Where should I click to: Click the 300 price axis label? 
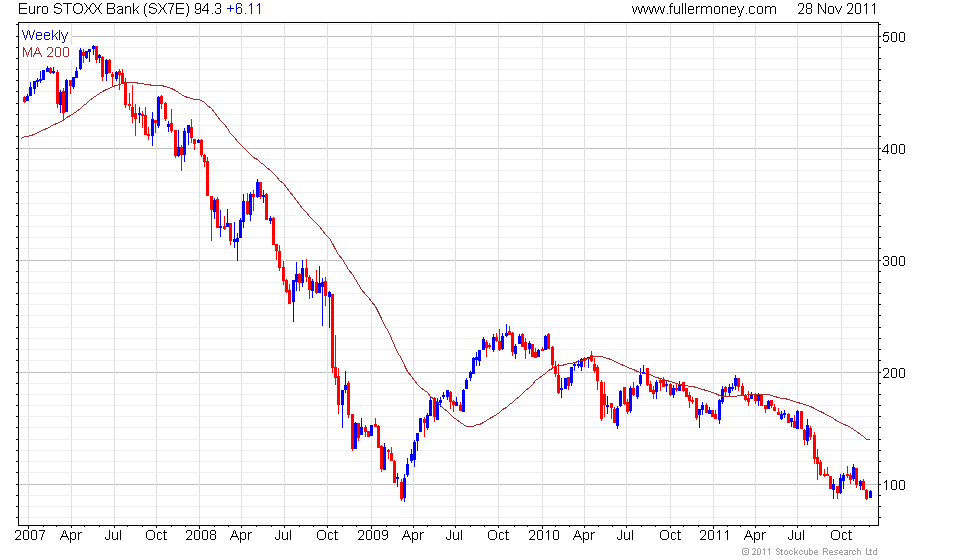click(x=893, y=261)
